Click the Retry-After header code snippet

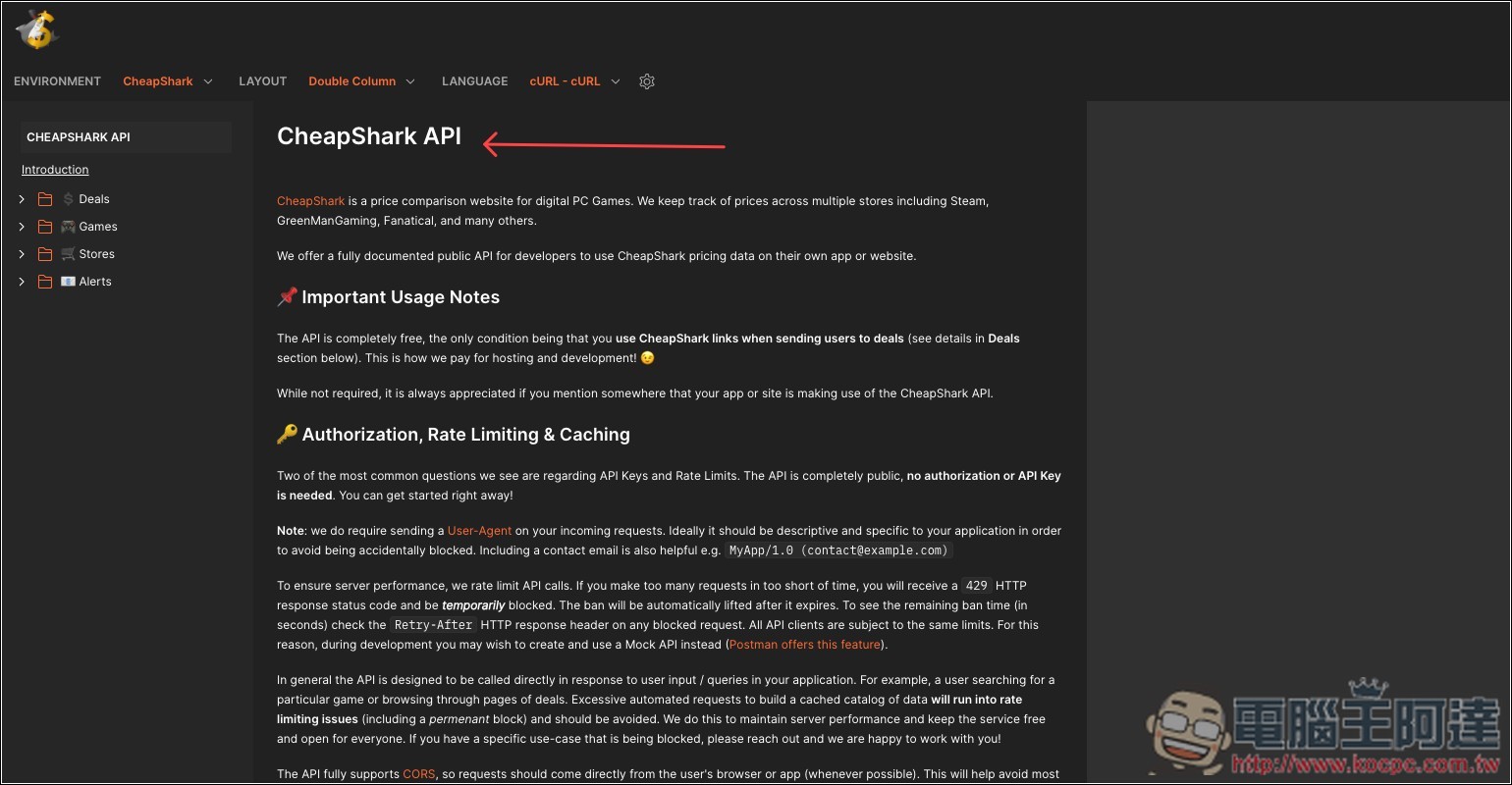433,625
